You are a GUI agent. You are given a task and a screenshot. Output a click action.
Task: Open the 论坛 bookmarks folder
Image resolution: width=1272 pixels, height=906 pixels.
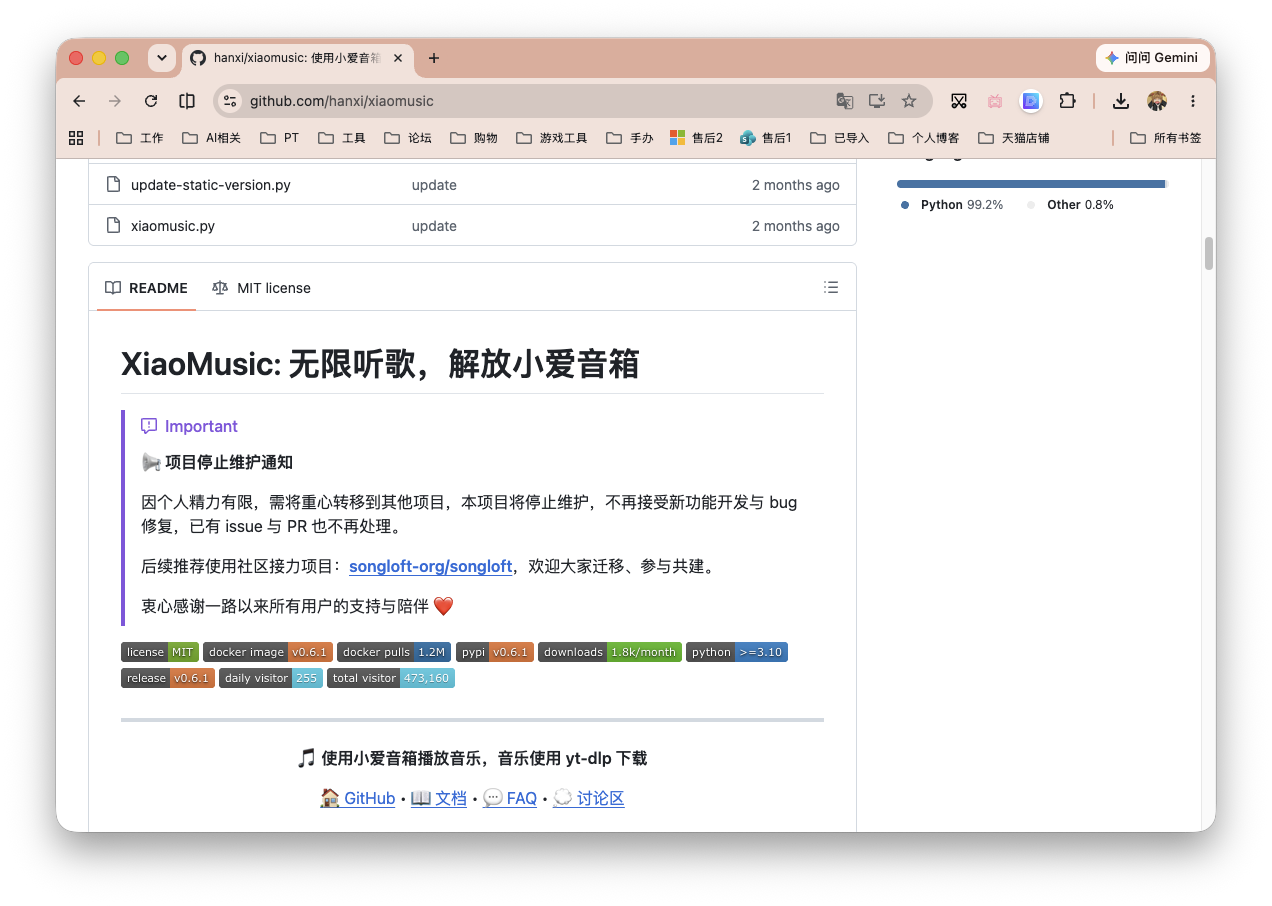[408, 138]
